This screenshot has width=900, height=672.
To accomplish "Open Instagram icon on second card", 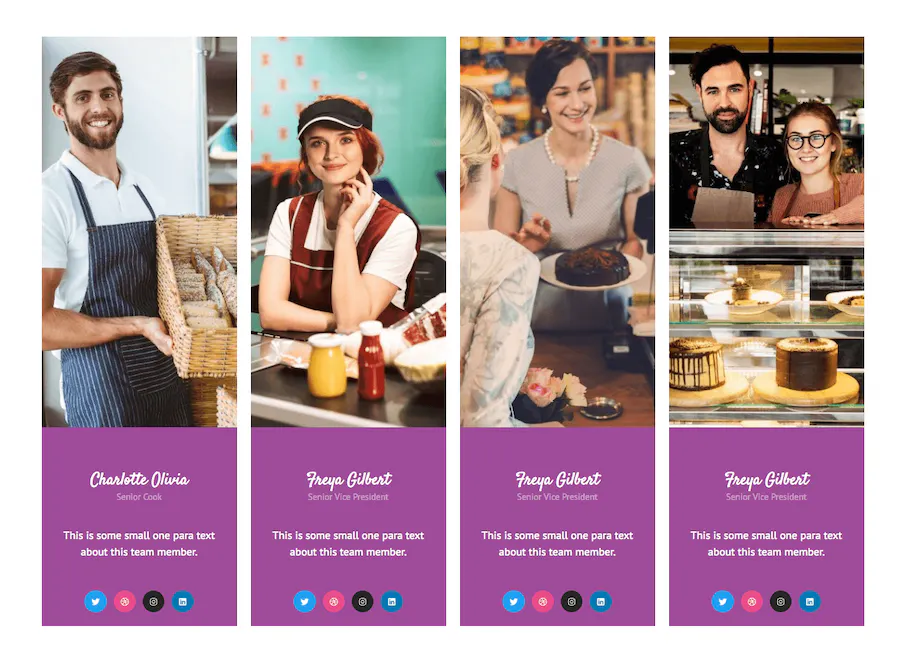I will coord(362,601).
